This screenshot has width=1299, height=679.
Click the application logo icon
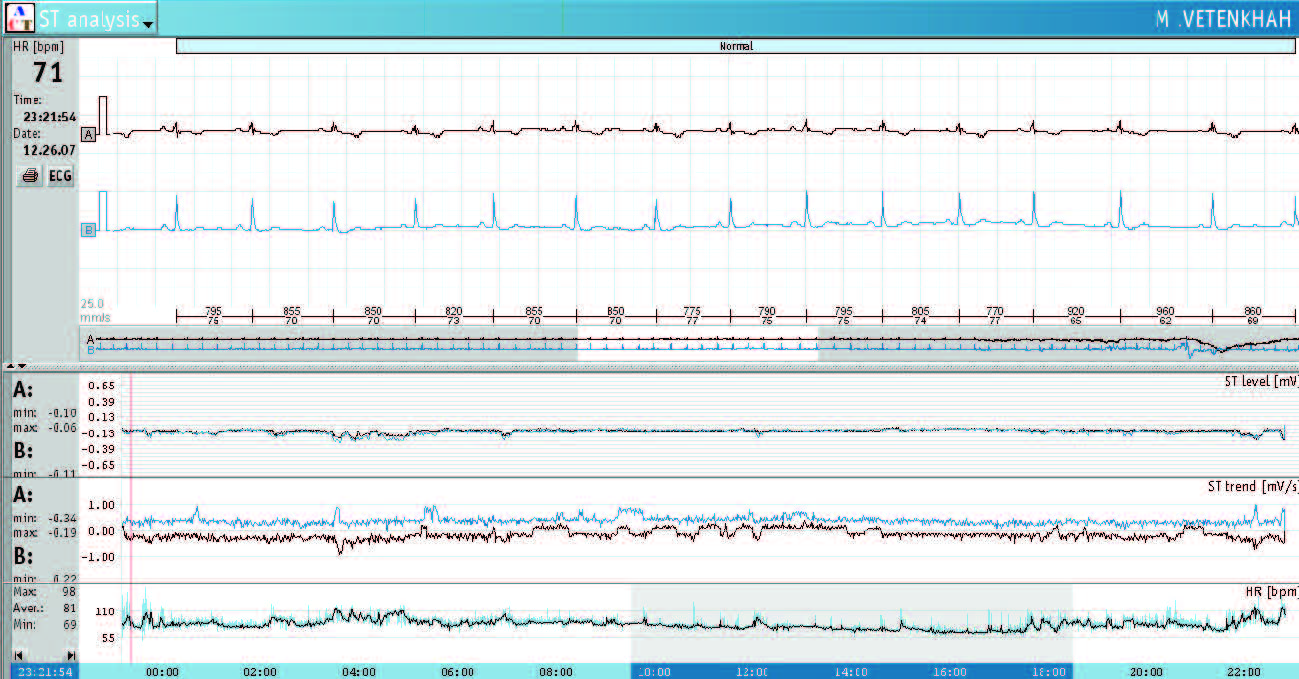point(19,19)
